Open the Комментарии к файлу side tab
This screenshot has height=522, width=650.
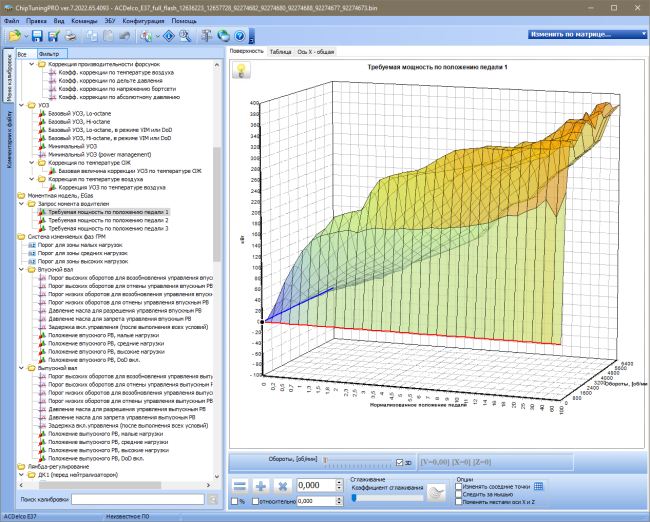point(9,140)
